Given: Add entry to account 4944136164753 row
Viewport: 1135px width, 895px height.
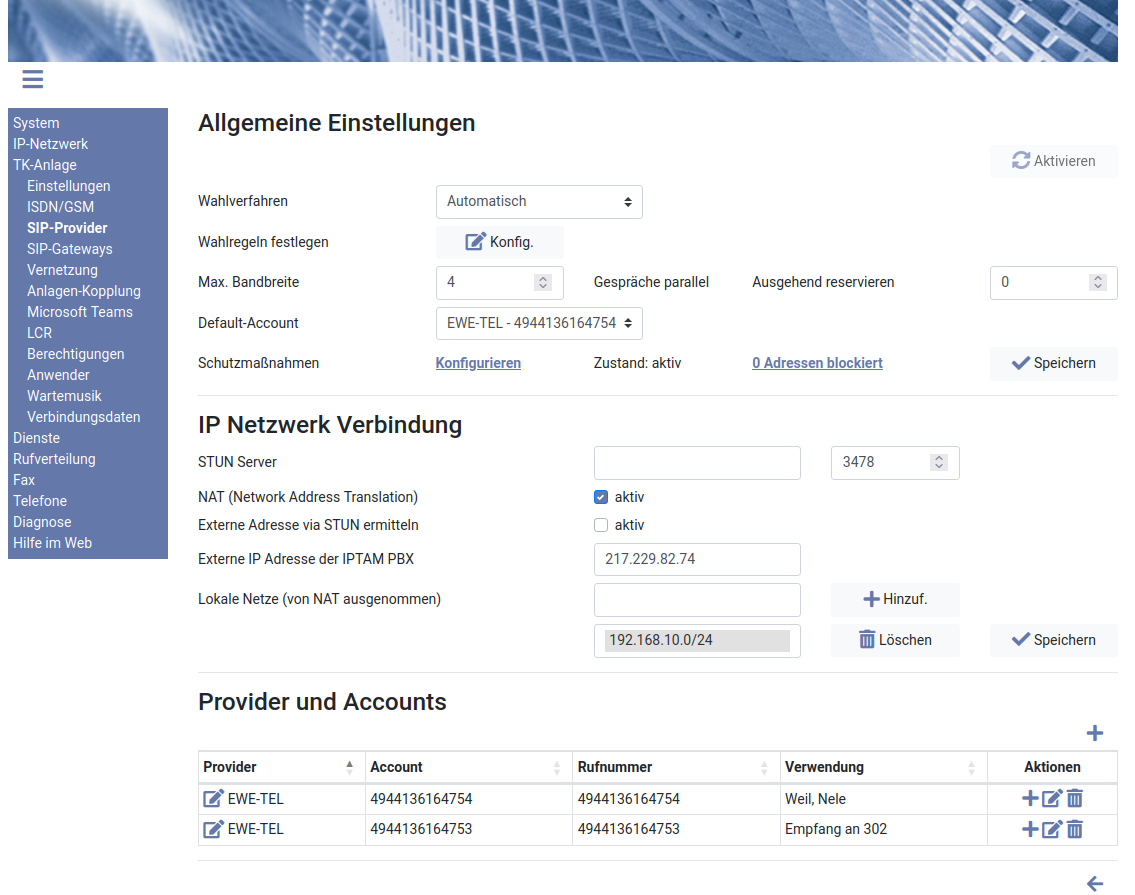Looking at the screenshot, I should (1030, 829).
